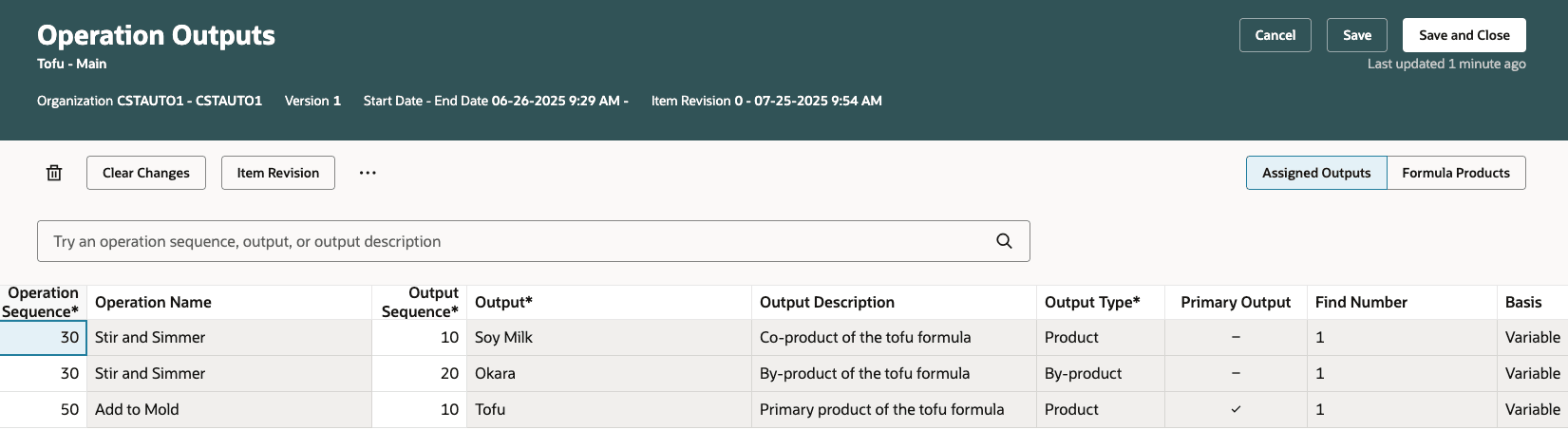This screenshot has height=430, width=1568.
Task: Open Output Type cell for Tofu
Action: coord(1100,409)
